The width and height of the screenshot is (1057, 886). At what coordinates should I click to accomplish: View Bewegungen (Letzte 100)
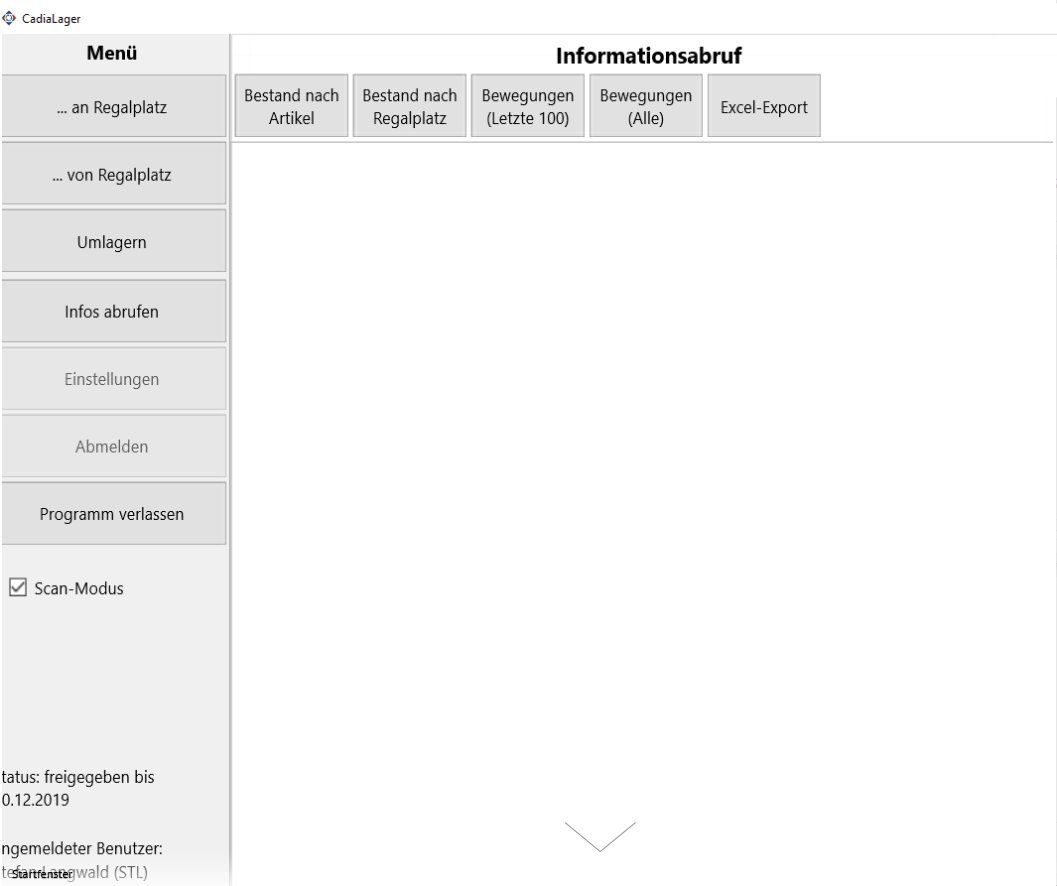pyautogui.click(x=528, y=107)
